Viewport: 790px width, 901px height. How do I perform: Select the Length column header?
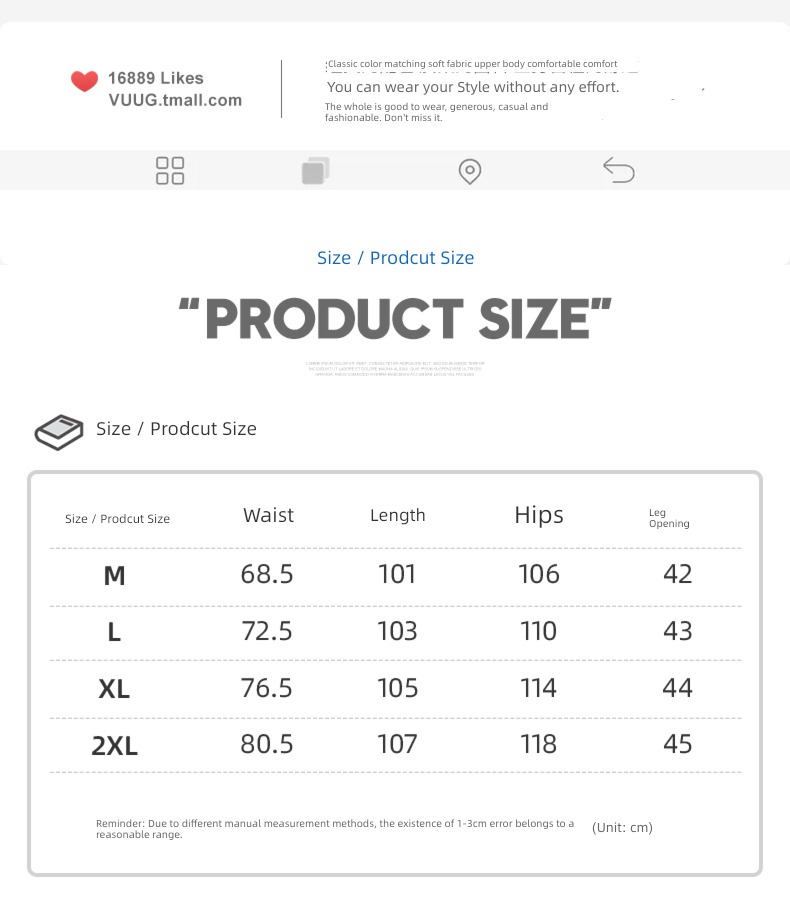(398, 515)
